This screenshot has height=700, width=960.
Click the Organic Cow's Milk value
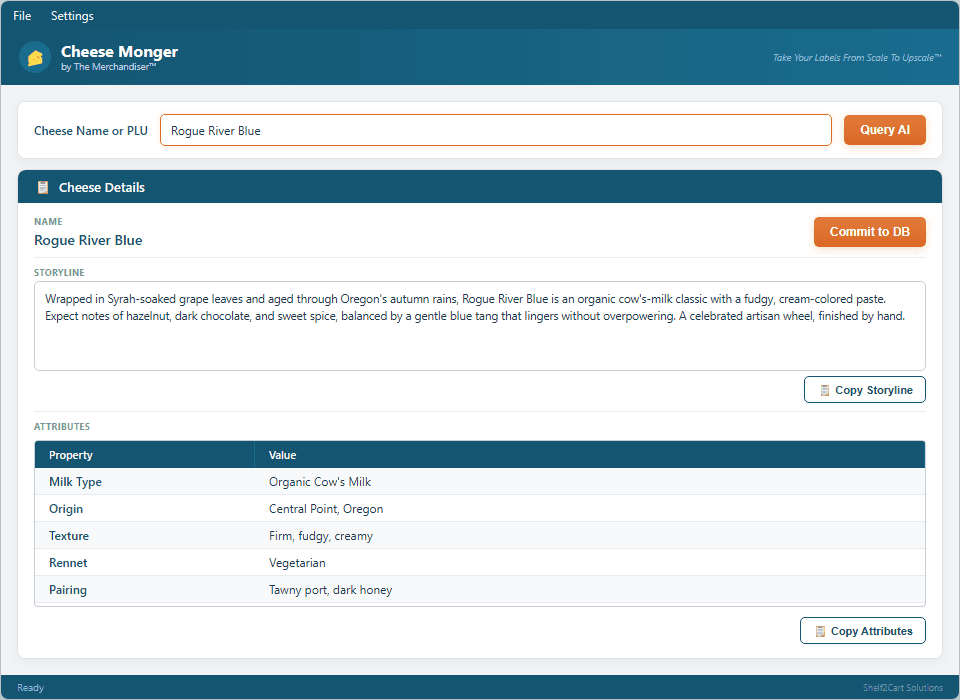(320, 482)
